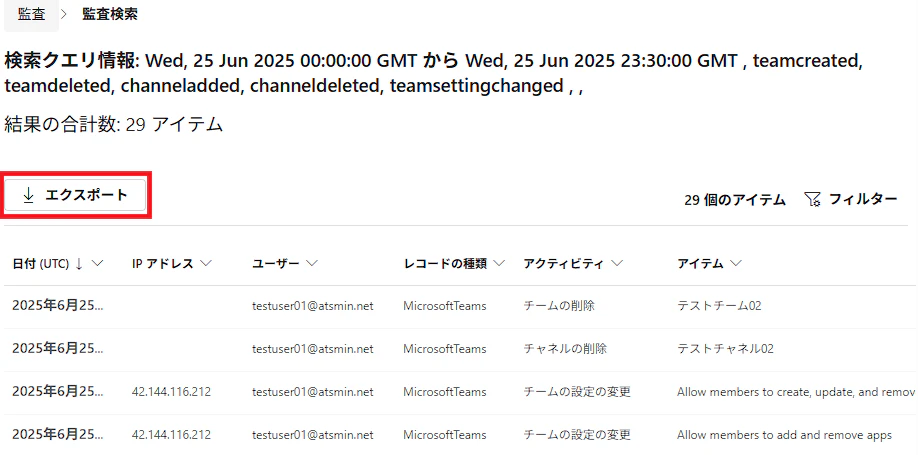Click the Export download arrow icon
Viewport: 918px width, 455px height.
tap(28, 196)
